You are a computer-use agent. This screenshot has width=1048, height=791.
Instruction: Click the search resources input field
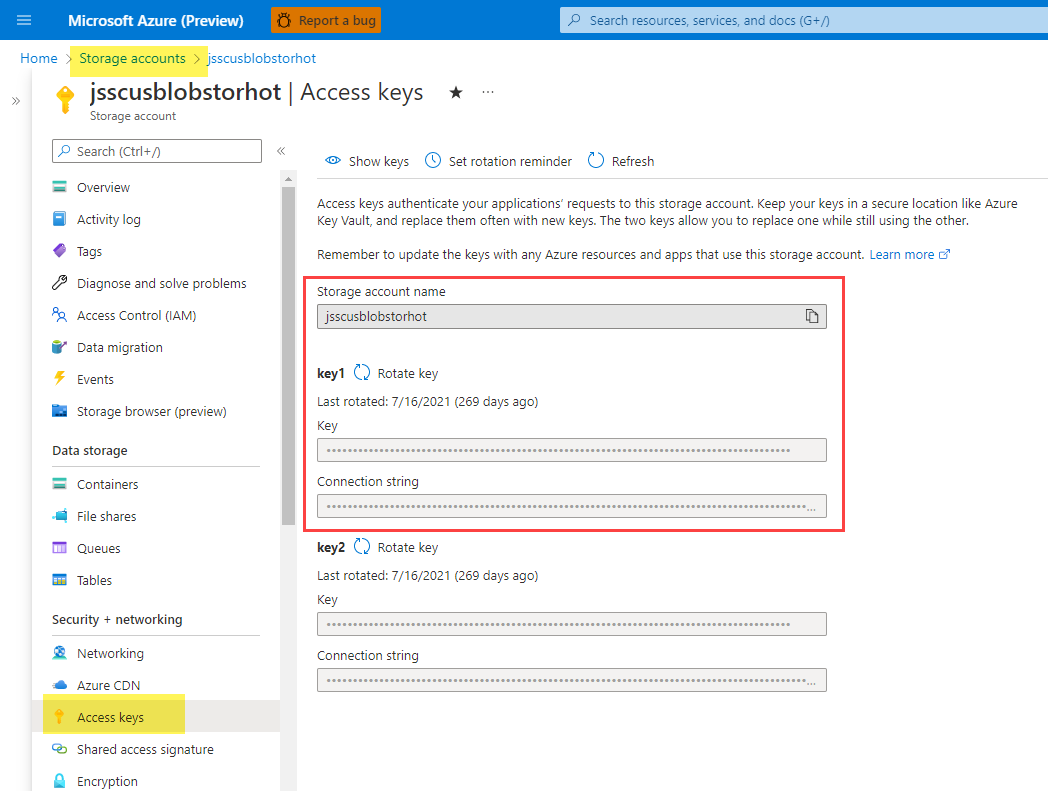pyautogui.click(x=800, y=20)
